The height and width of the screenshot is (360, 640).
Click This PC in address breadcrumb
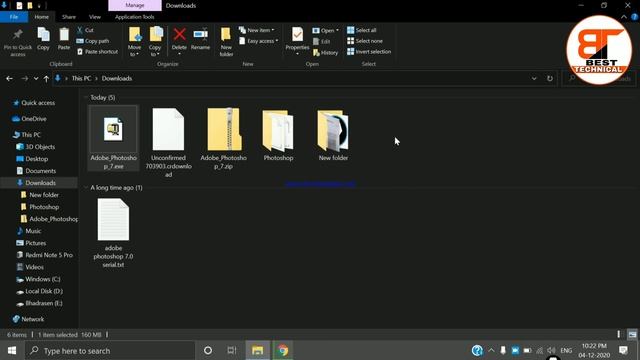point(81,78)
